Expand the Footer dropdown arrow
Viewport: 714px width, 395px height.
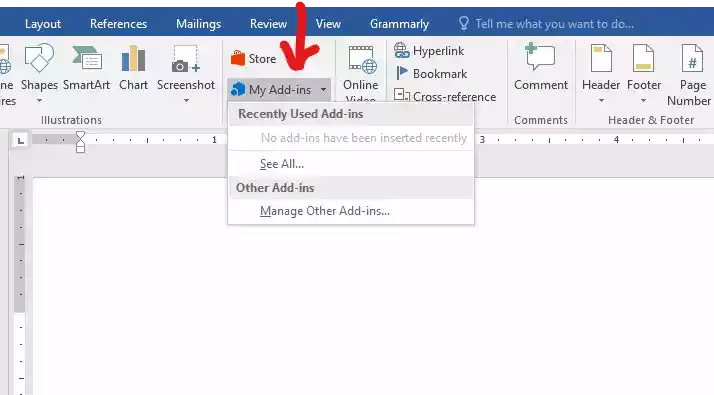[x=643, y=100]
